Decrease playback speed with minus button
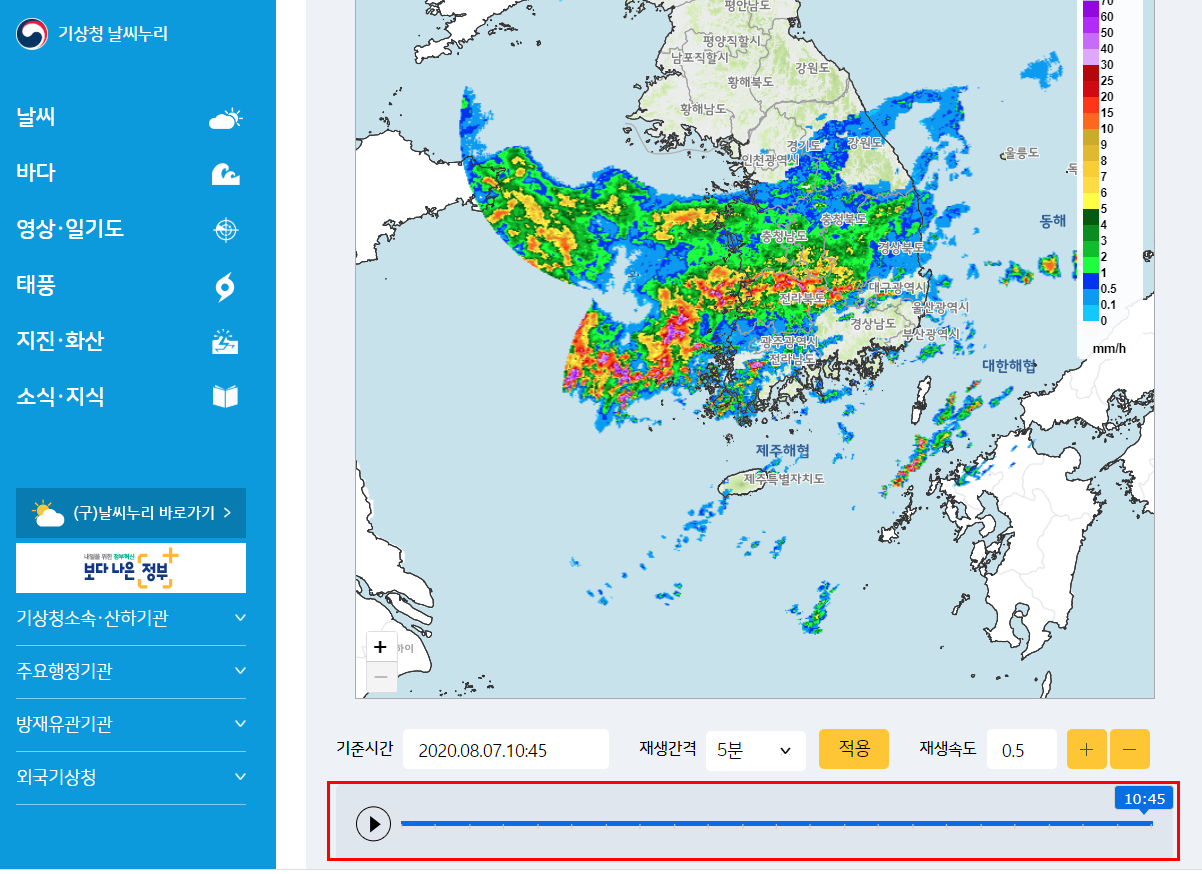The height and width of the screenshot is (874, 1202). tap(1130, 749)
